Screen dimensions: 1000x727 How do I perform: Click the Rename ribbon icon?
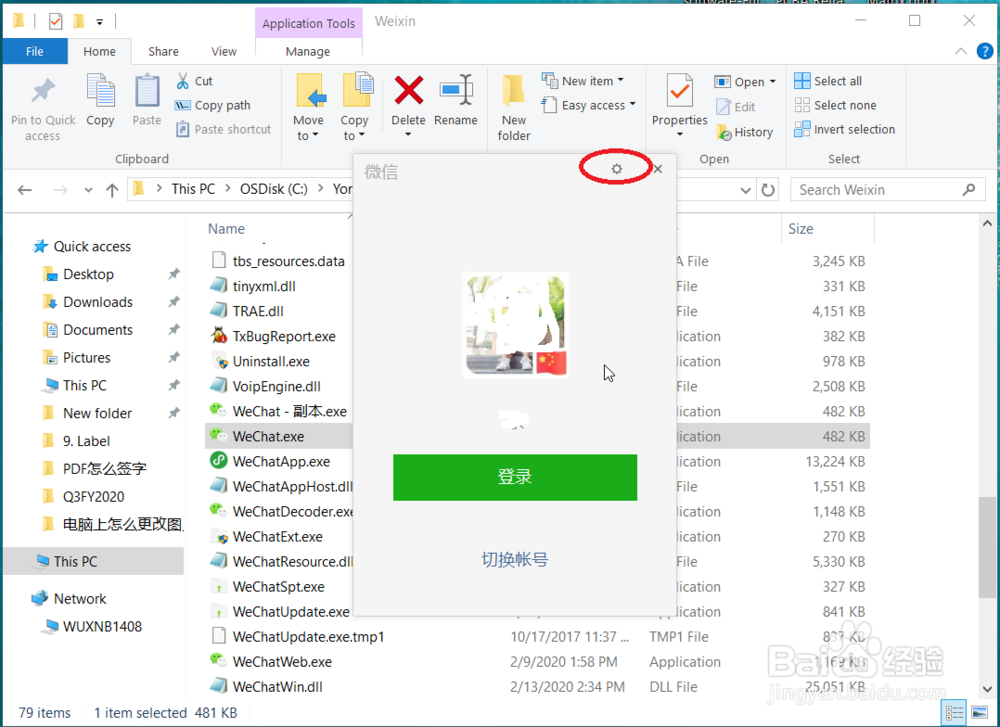coord(455,90)
